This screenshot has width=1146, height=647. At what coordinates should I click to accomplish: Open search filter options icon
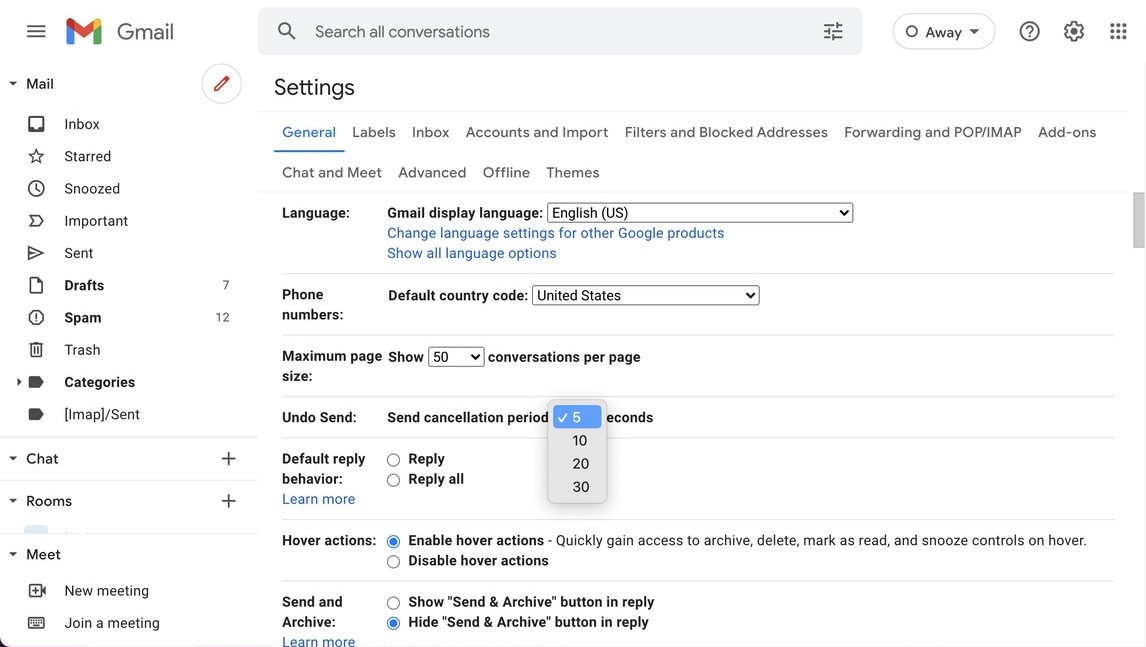pyautogui.click(x=833, y=32)
